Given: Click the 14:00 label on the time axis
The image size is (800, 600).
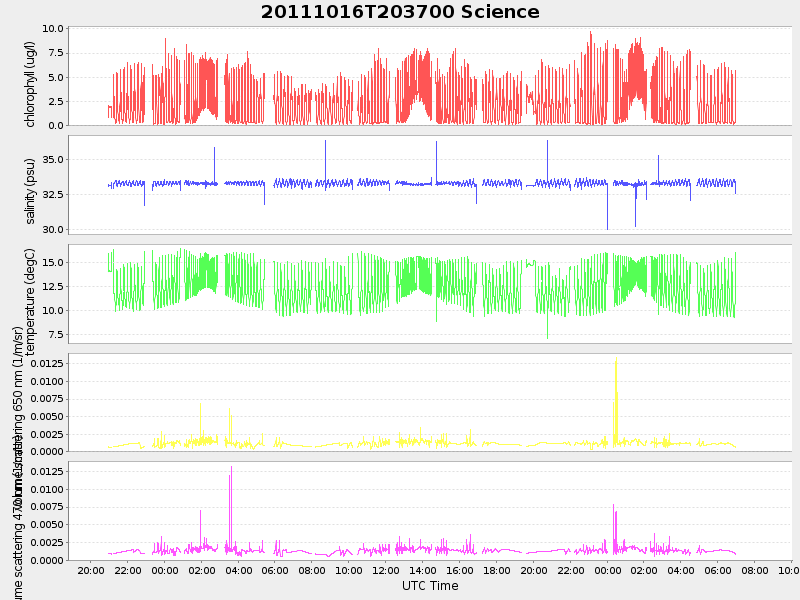Looking at the screenshot, I should 423,570.
